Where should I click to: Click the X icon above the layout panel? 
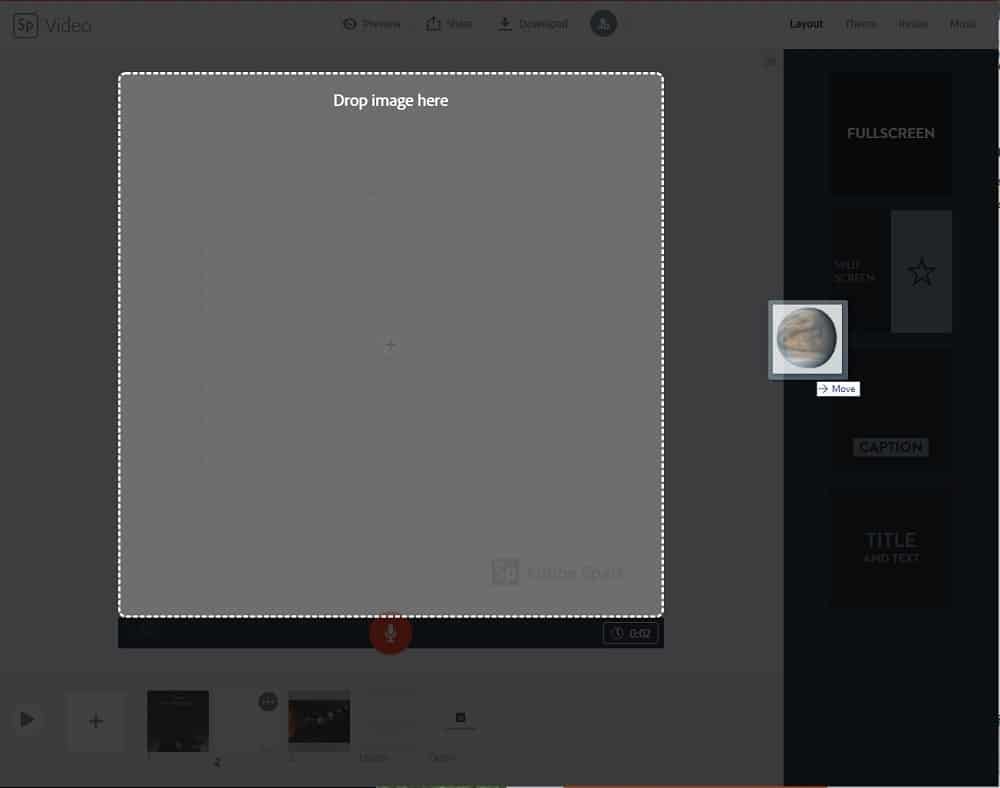point(770,61)
